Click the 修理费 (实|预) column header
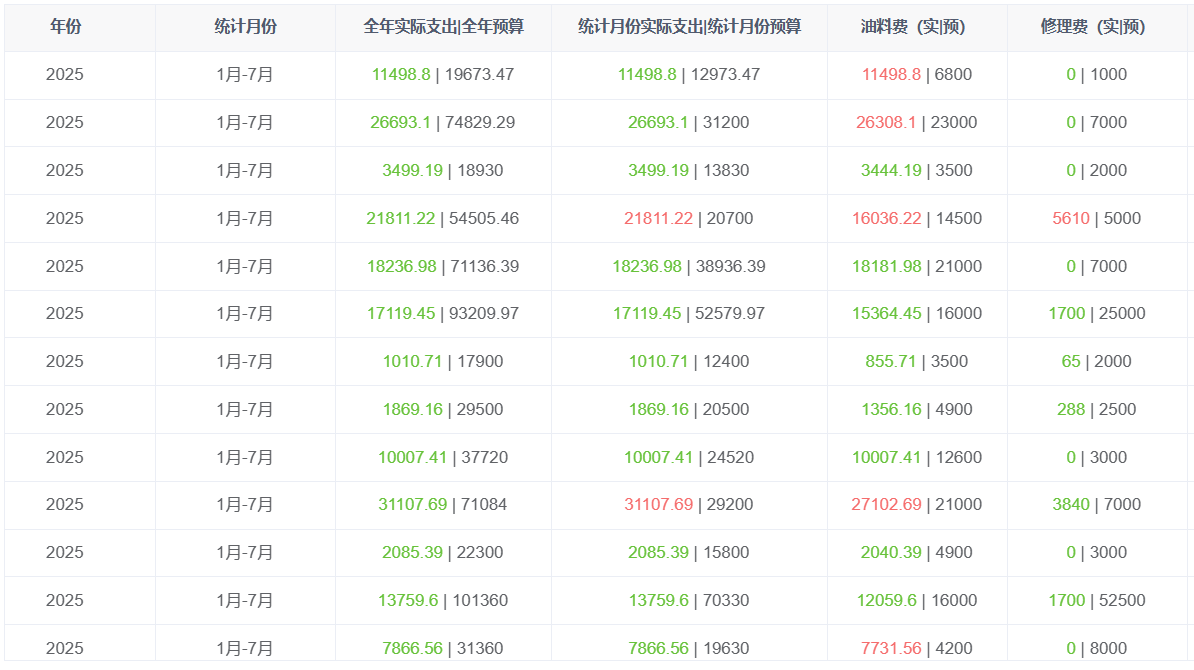Viewport: 1194px width, 670px height. 1093,27
